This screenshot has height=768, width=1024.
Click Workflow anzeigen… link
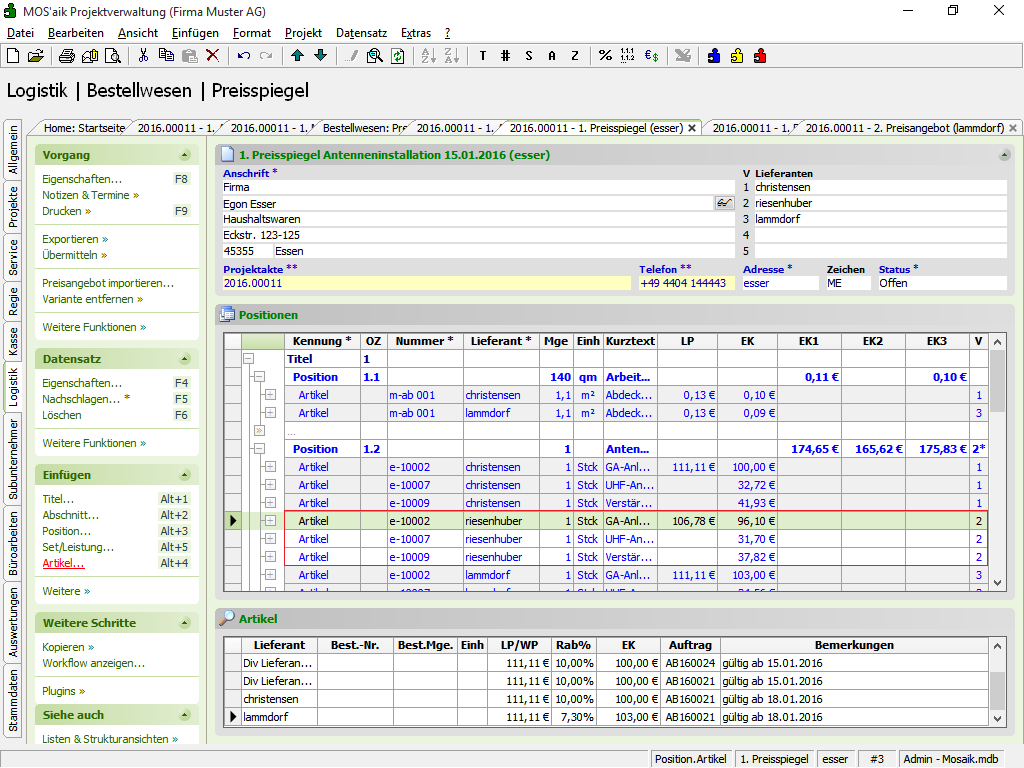[93, 663]
